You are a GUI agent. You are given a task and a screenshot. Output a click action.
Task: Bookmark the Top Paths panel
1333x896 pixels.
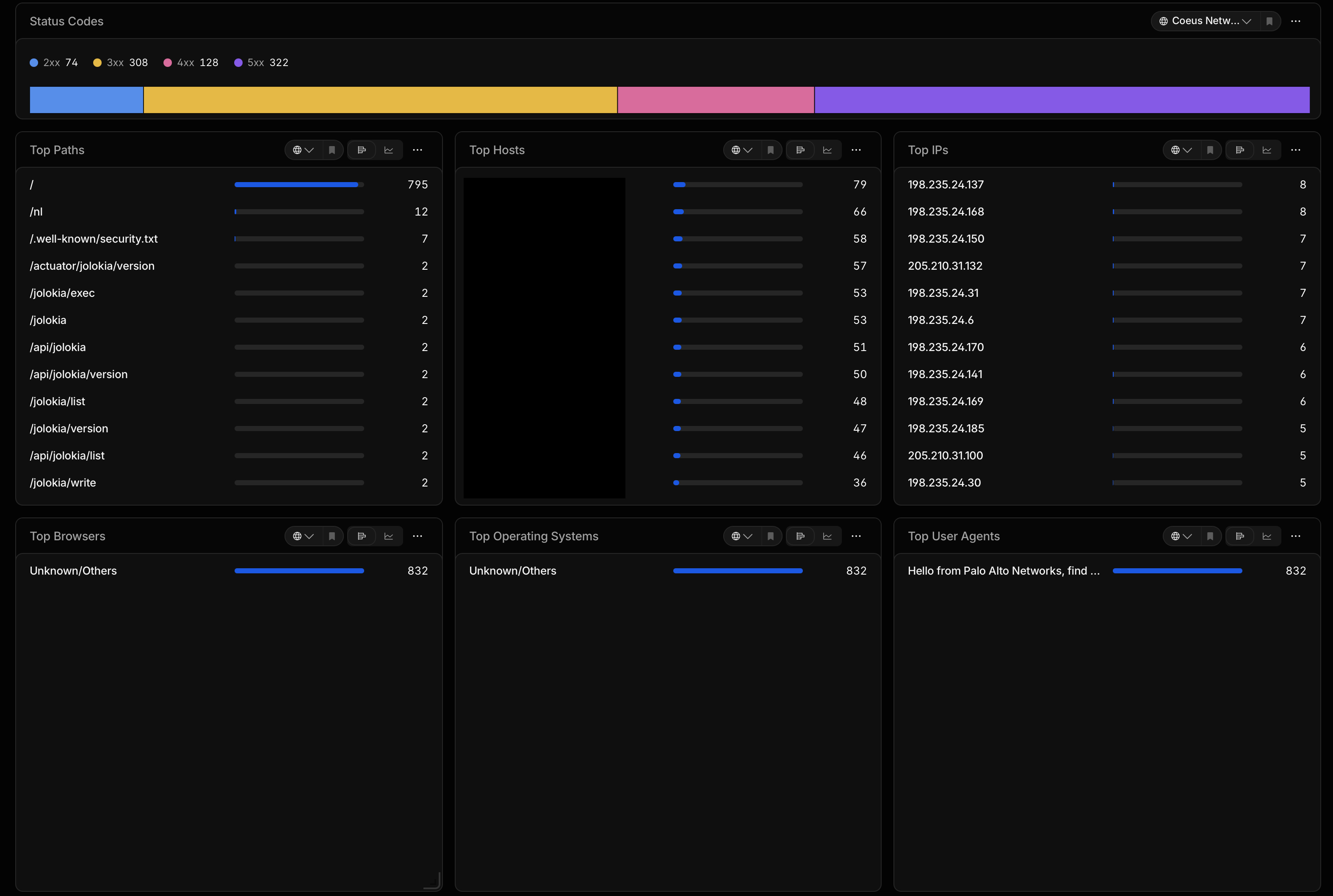332,150
